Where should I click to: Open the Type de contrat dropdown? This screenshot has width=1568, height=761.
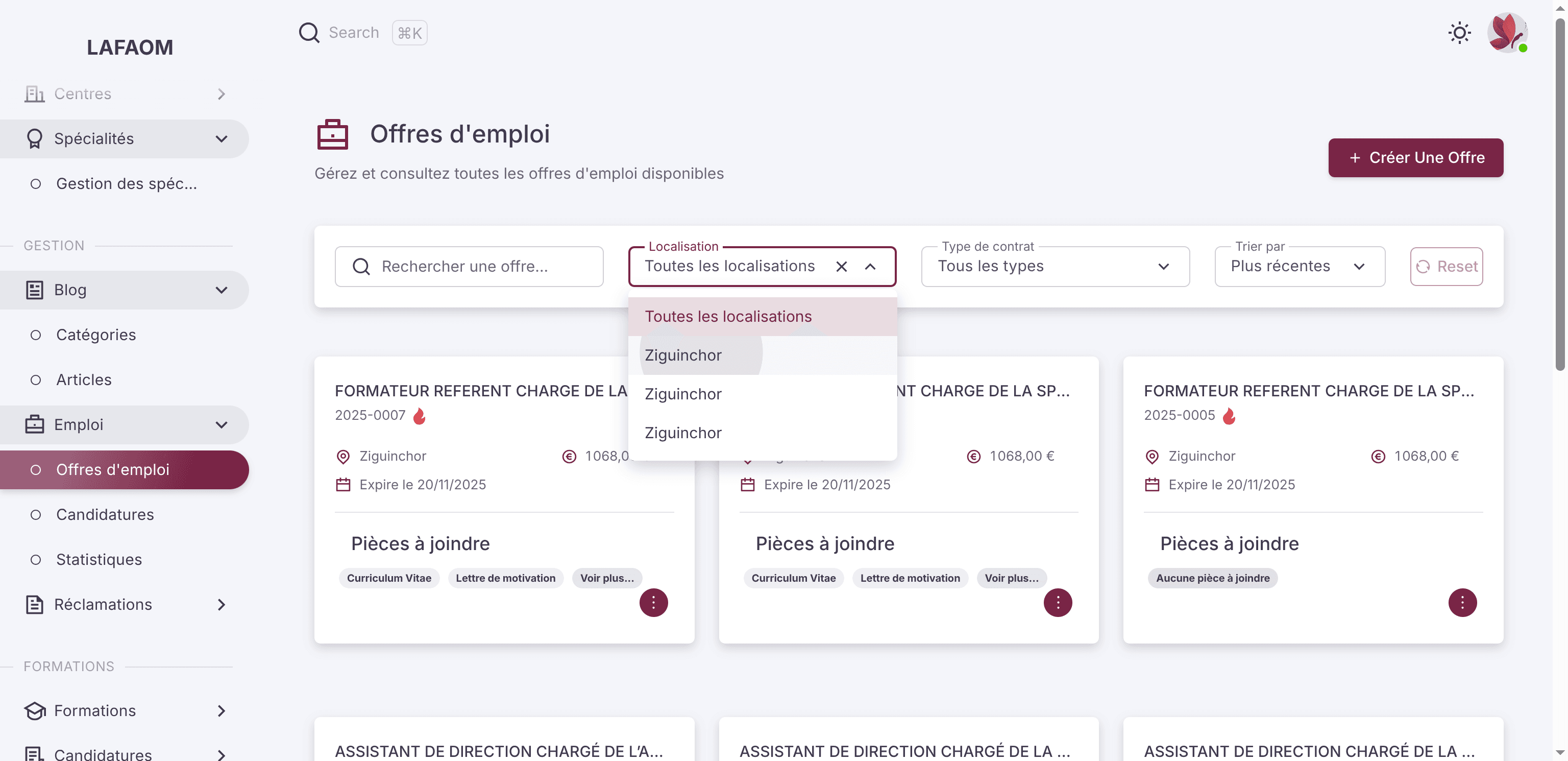click(1055, 266)
